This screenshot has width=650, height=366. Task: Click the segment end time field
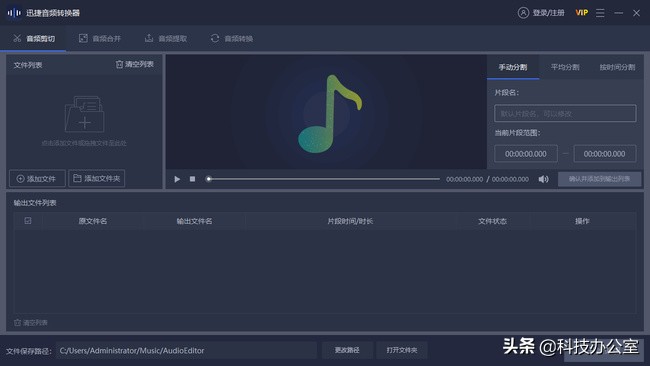[604, 154]
